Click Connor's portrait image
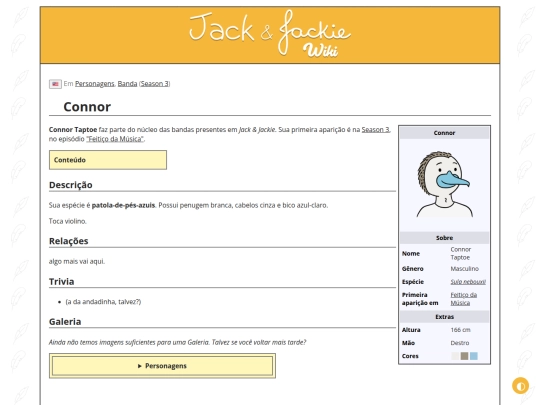This screenshot has width=540, height=405. click(444, 184)
